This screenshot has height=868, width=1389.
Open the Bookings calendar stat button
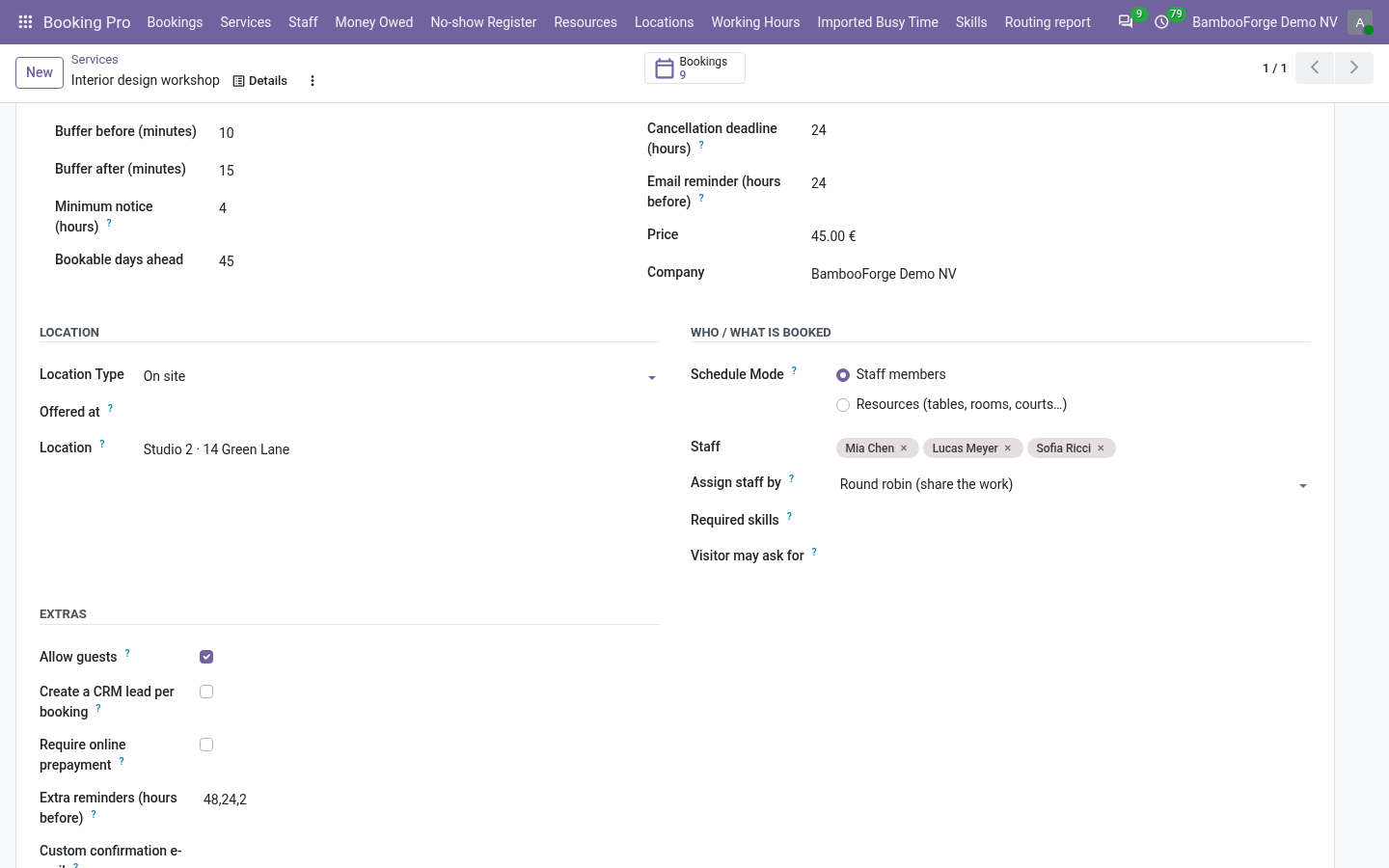tap(694, 68)
